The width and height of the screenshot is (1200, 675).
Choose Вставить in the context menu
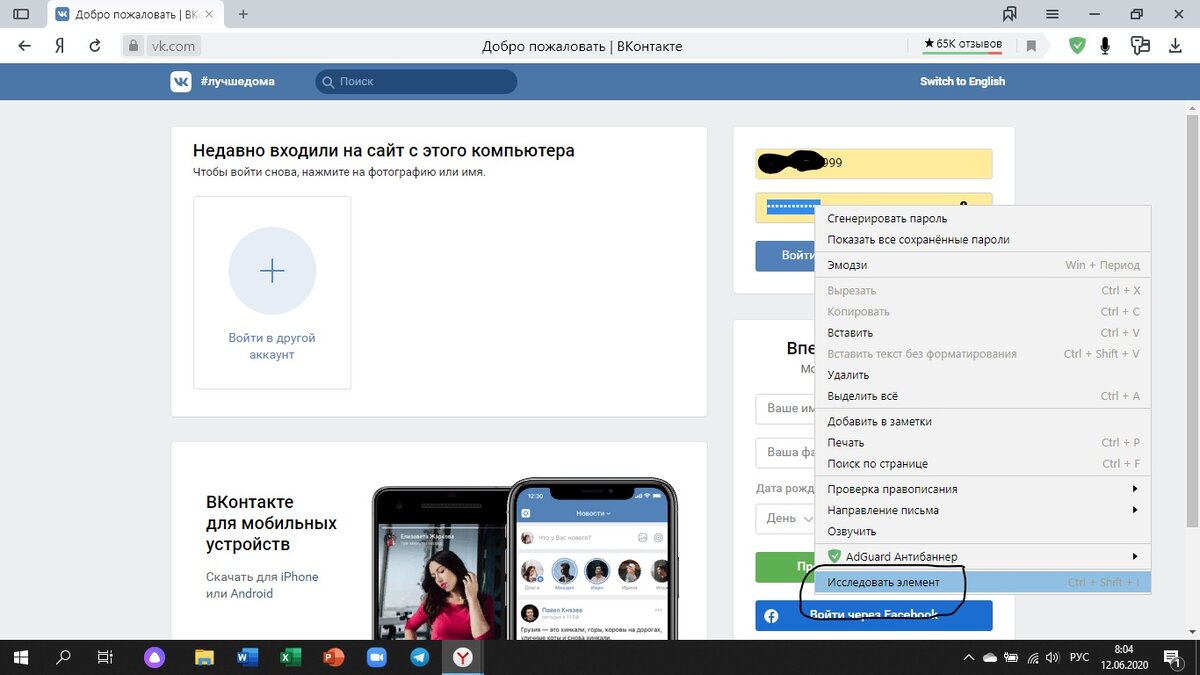click(983, 332)
